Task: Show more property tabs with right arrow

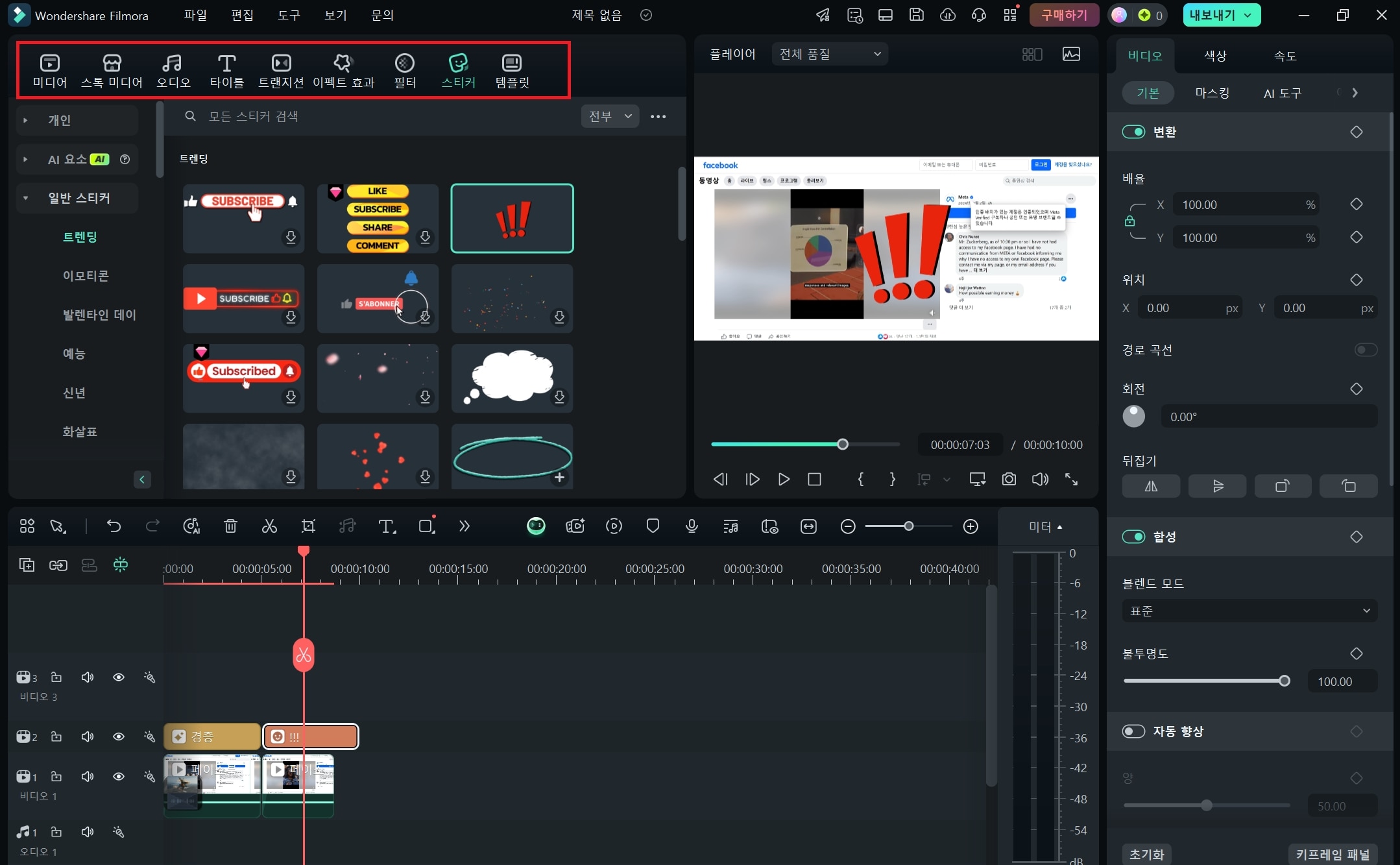Action: pos(1355,93)
